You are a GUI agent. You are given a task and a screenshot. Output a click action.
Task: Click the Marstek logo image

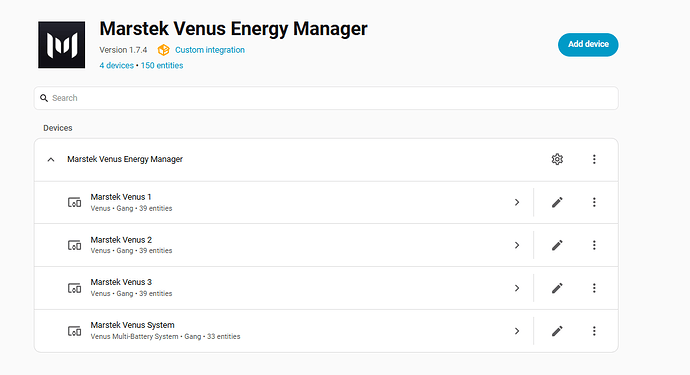point(62,45)
